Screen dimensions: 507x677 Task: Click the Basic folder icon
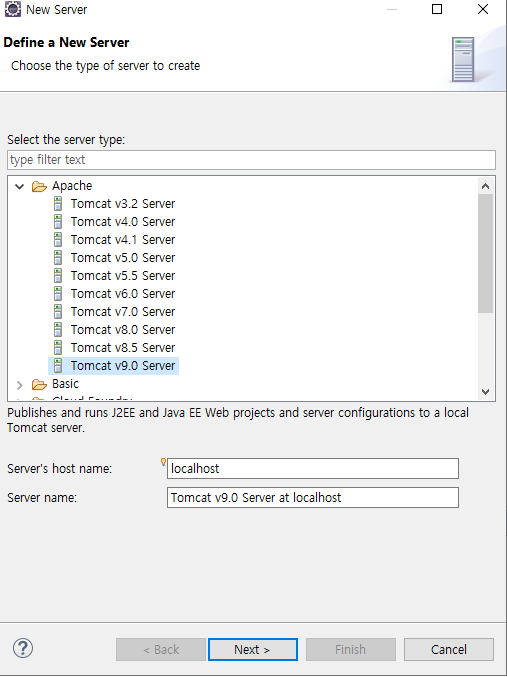[x=39, y=384]
